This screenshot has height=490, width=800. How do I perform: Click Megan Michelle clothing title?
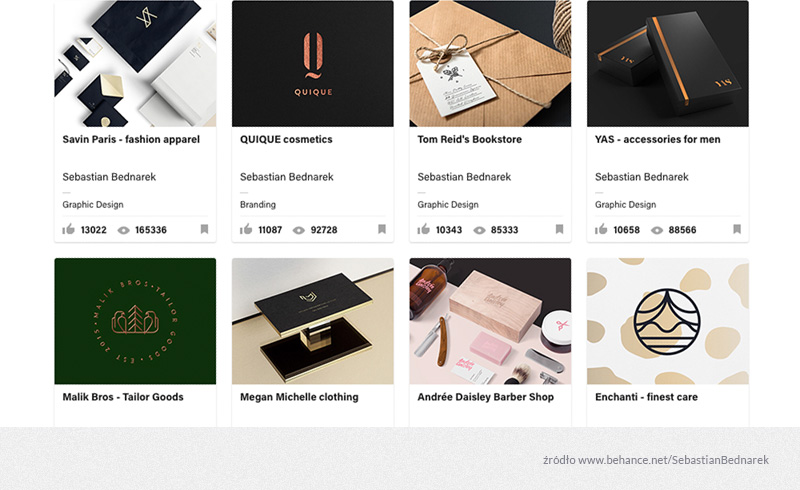coord(299,397)
